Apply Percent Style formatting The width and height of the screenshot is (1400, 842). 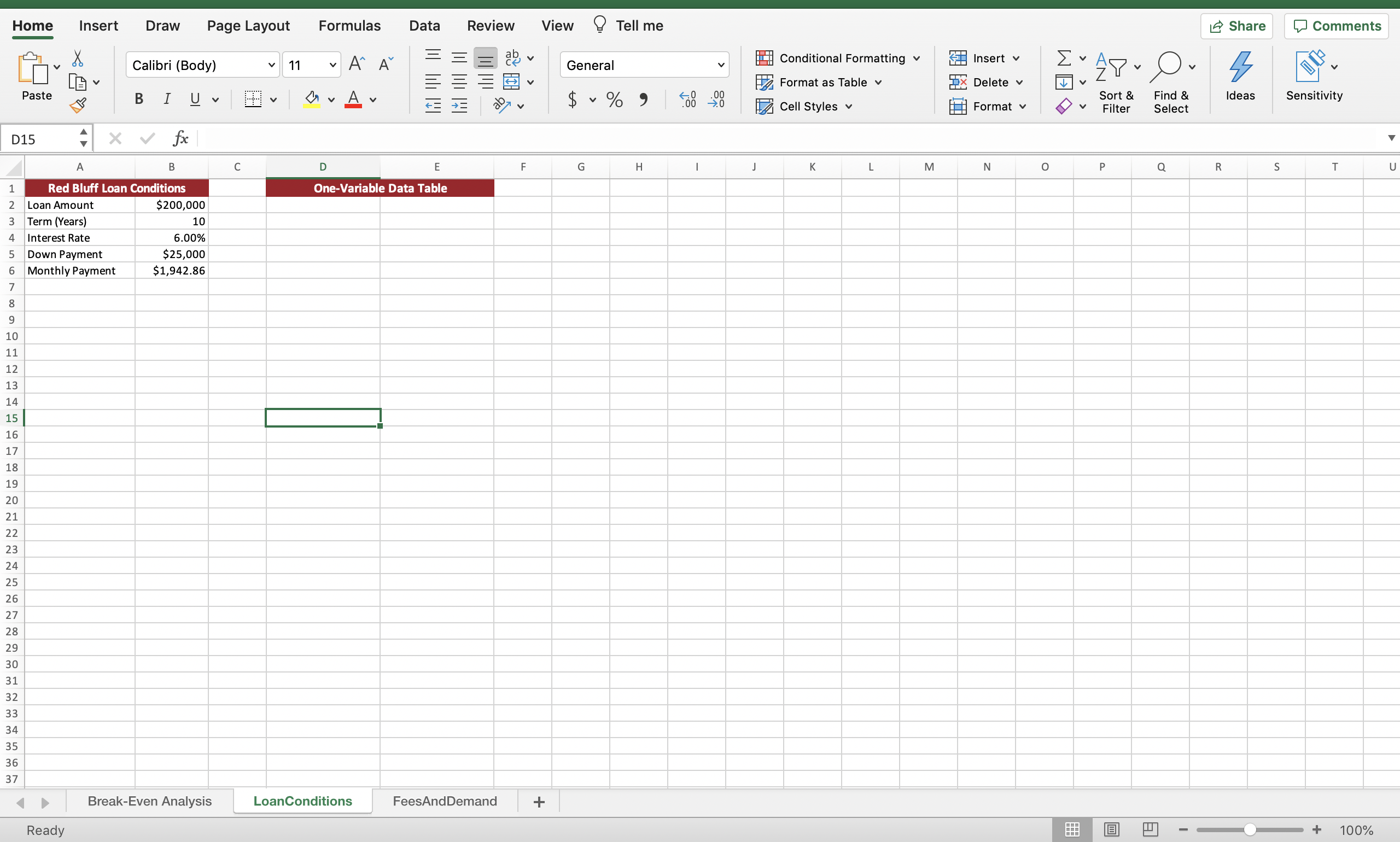(614, 100)
